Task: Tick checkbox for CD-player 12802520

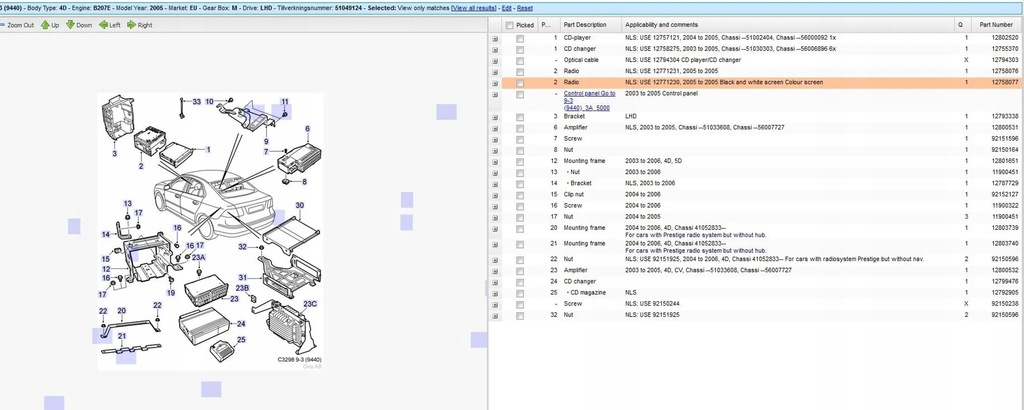Action: [x=520, y=39]
